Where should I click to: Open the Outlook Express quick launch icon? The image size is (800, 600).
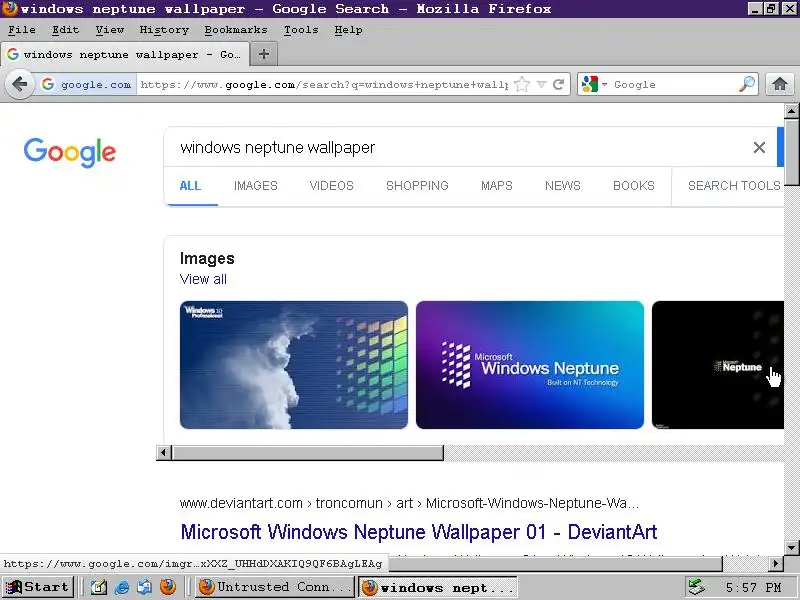pyautogui.click(x=144, y=587)
